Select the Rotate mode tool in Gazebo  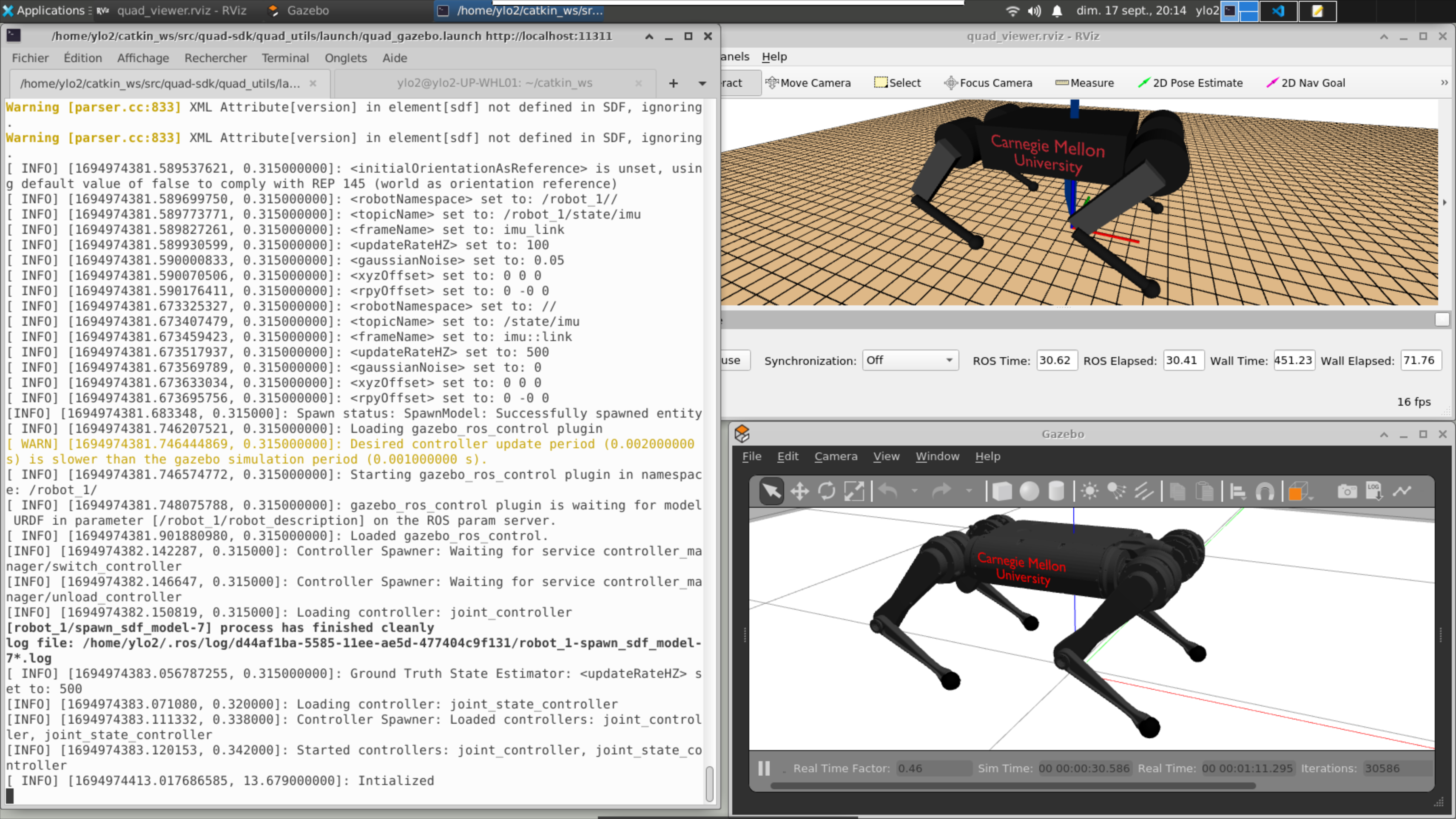coord(828,491)
